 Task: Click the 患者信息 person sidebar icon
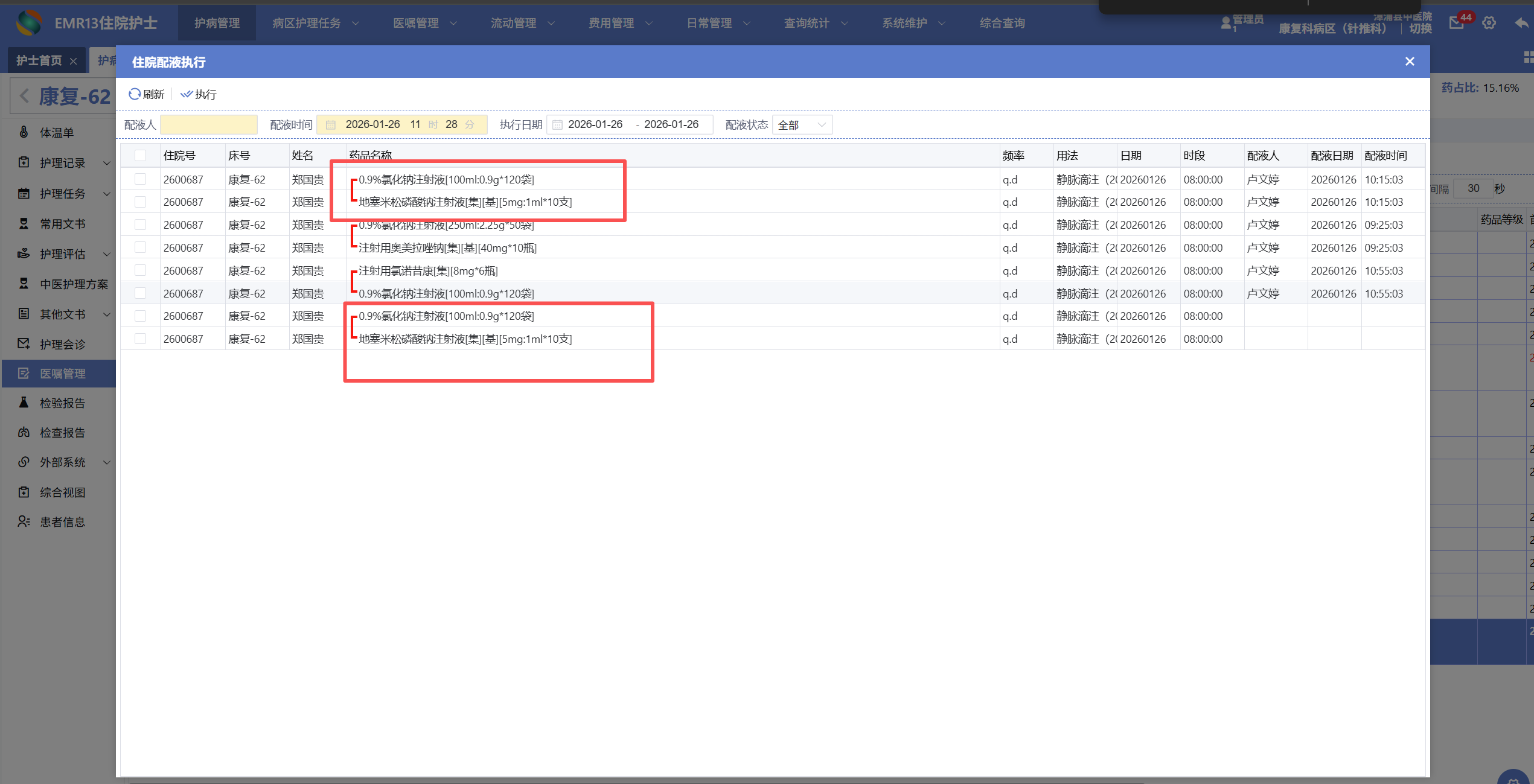coord(24,521)
